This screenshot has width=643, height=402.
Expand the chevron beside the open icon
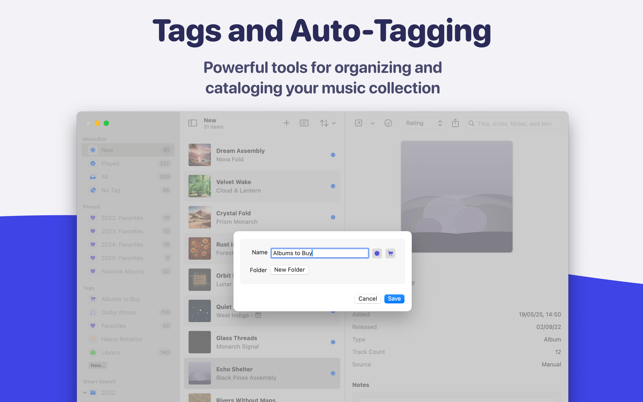point(372,123)
